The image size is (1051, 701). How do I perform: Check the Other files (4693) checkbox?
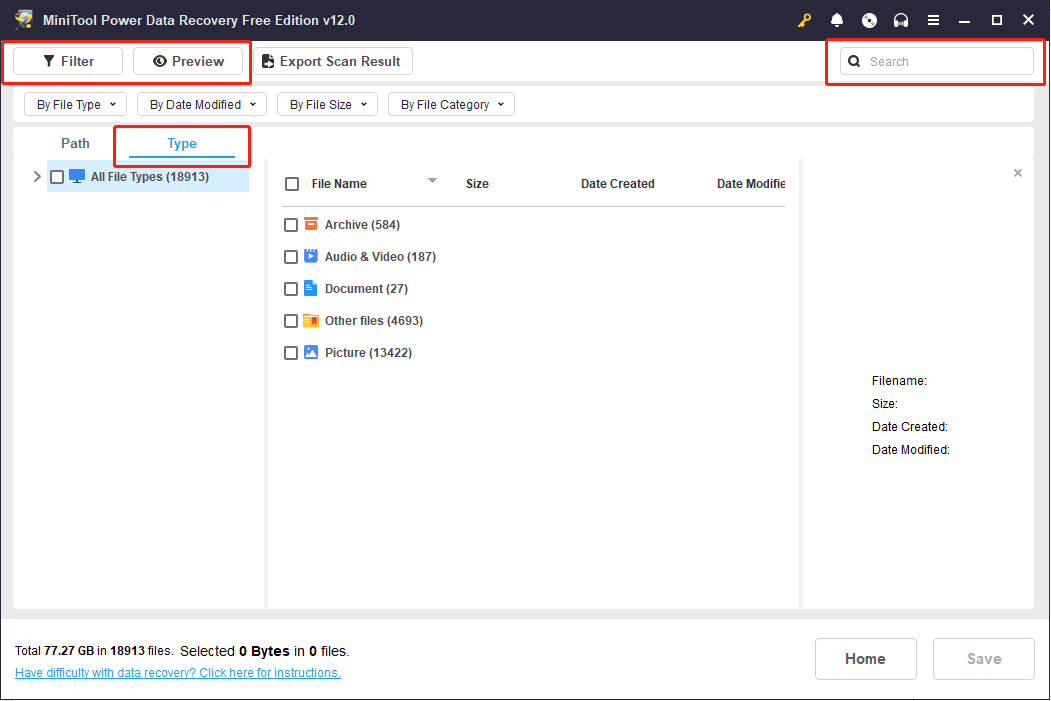(290, 321)
